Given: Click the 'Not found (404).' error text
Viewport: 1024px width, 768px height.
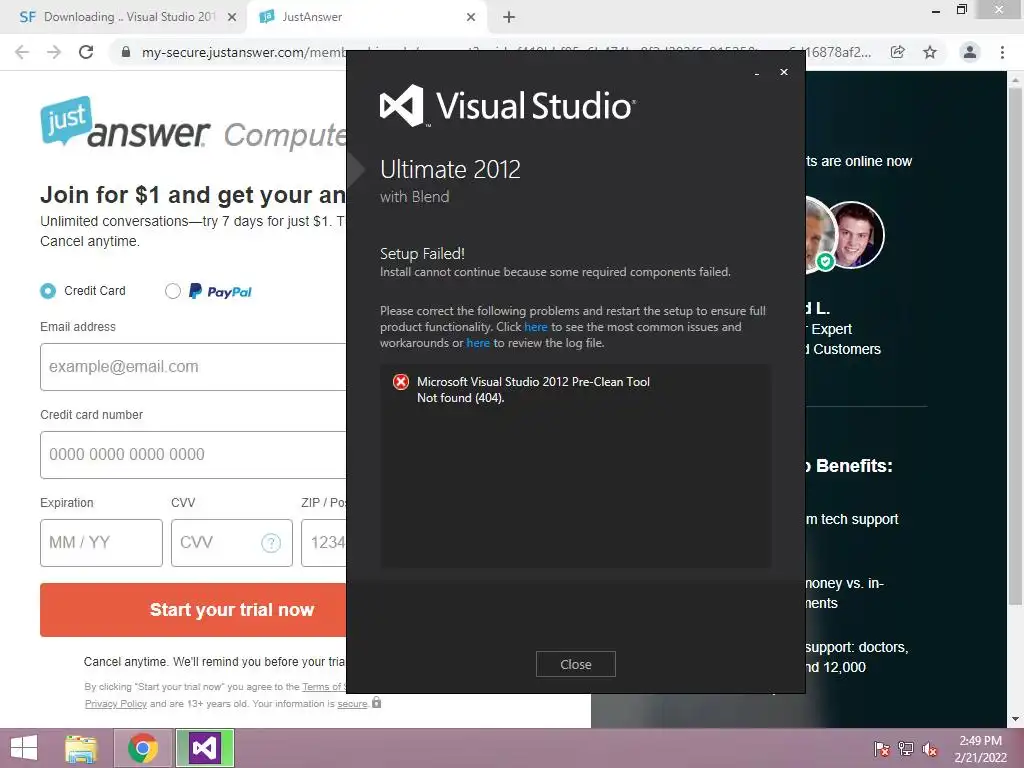Looking at the screenshot, I should 461,398.
